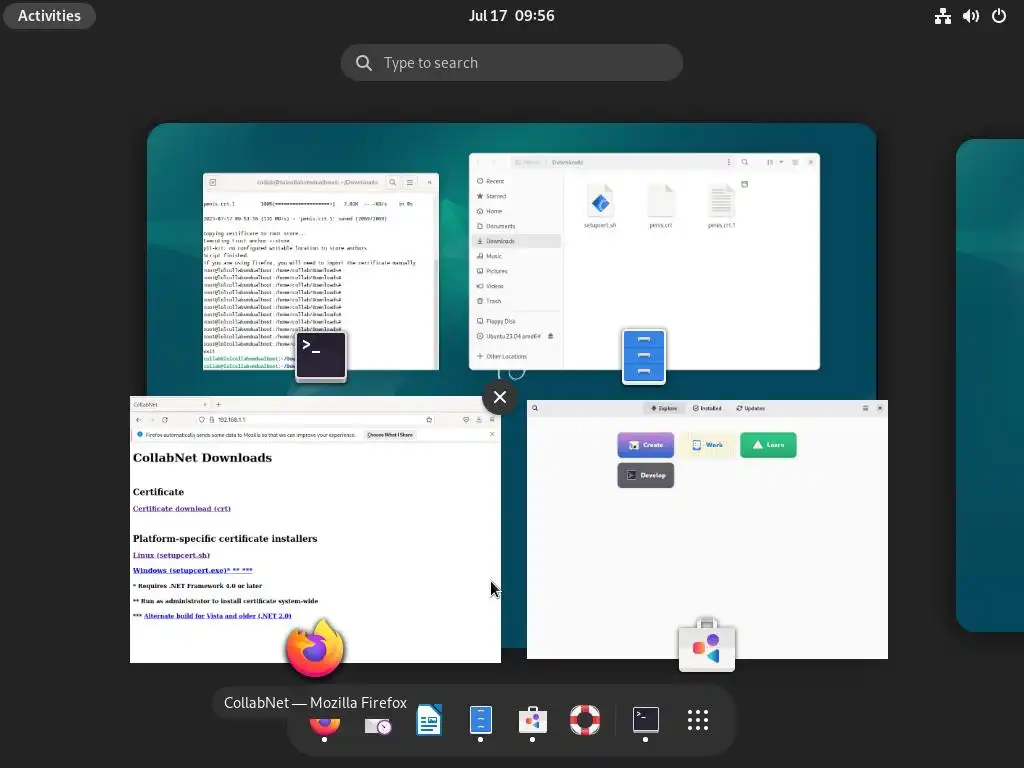The image size is (1024, 768).
Task: Click Choose What I Share button in Firefox
Action: click(390, 435)
